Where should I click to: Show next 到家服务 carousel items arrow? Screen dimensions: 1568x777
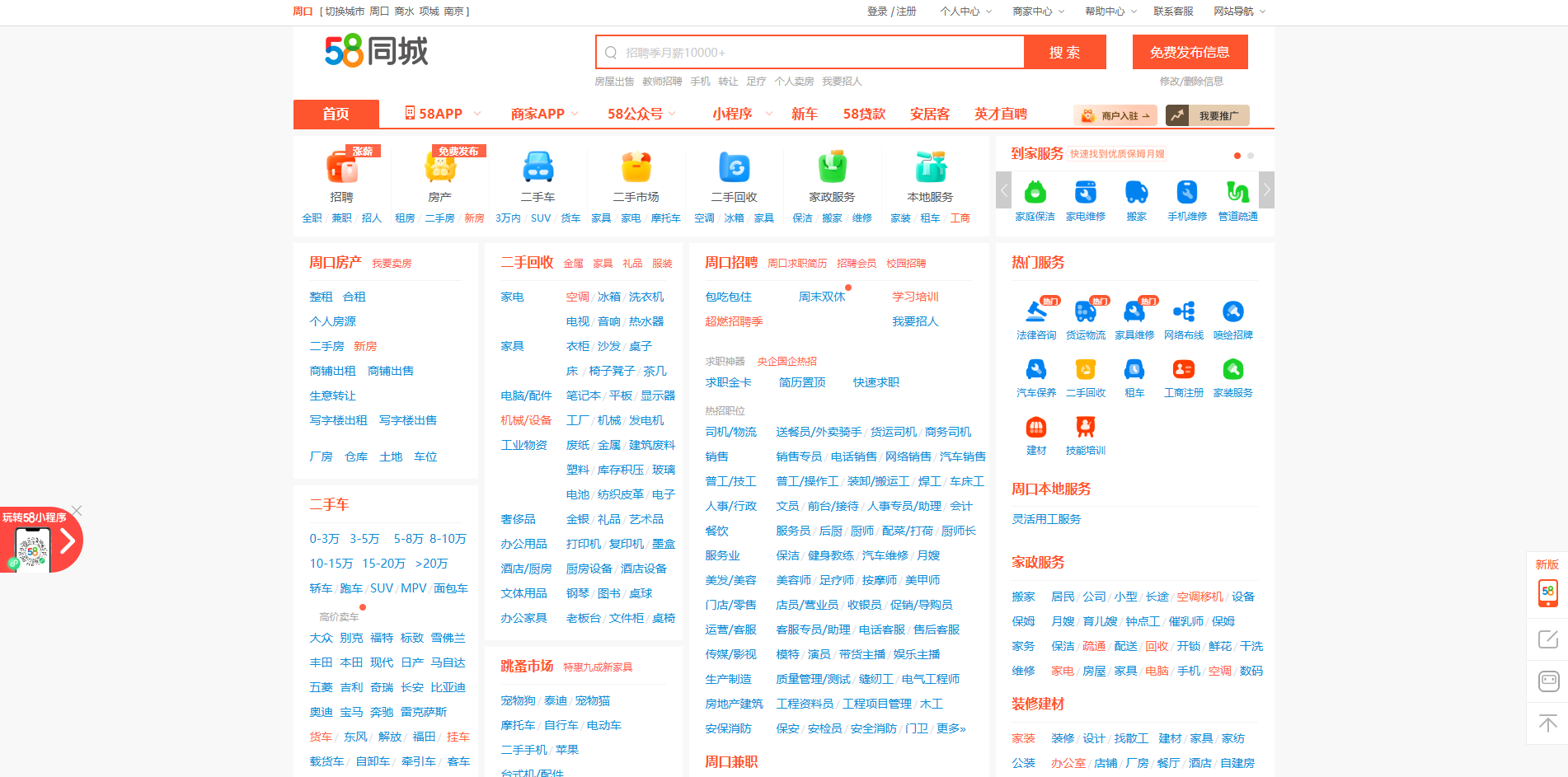[x=1267, y=190]
